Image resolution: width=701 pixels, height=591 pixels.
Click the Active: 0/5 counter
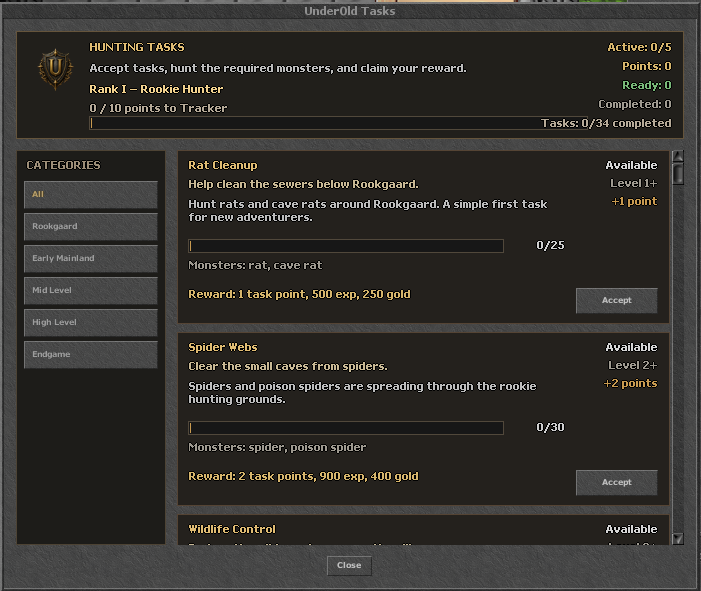[639, 47]
